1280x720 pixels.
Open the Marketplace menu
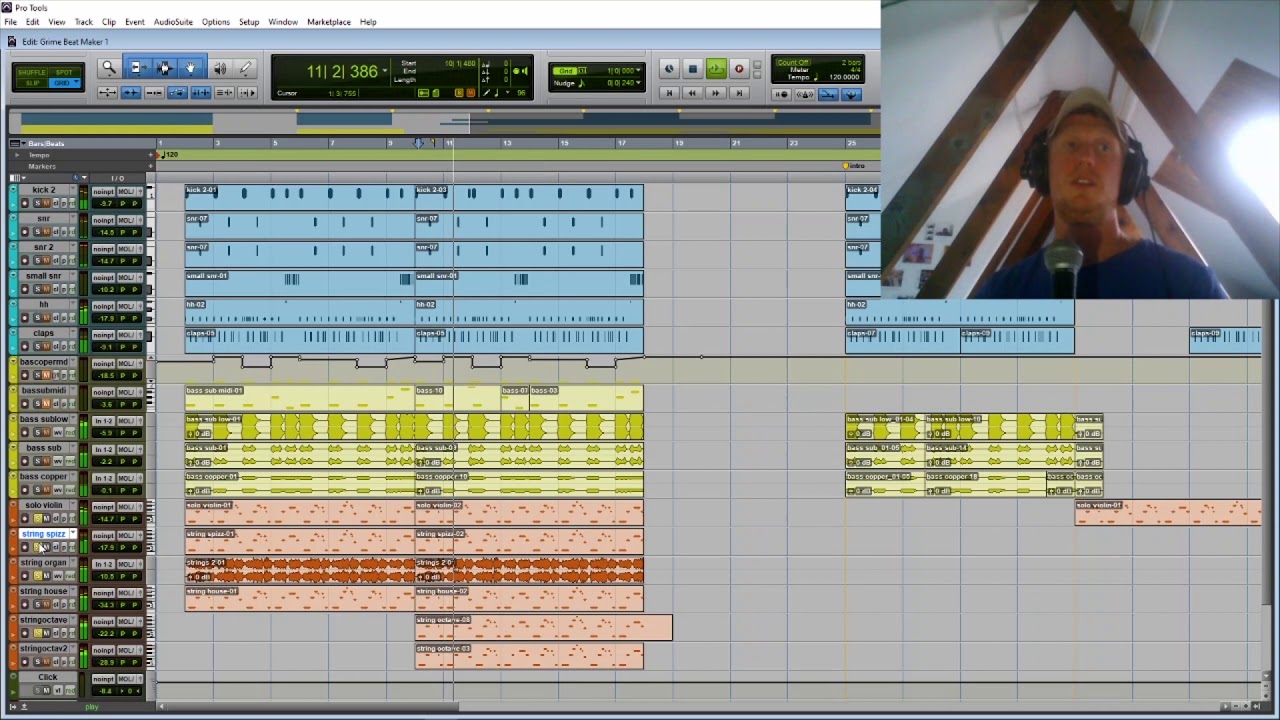pyautogui.click(x=329, y=22)
